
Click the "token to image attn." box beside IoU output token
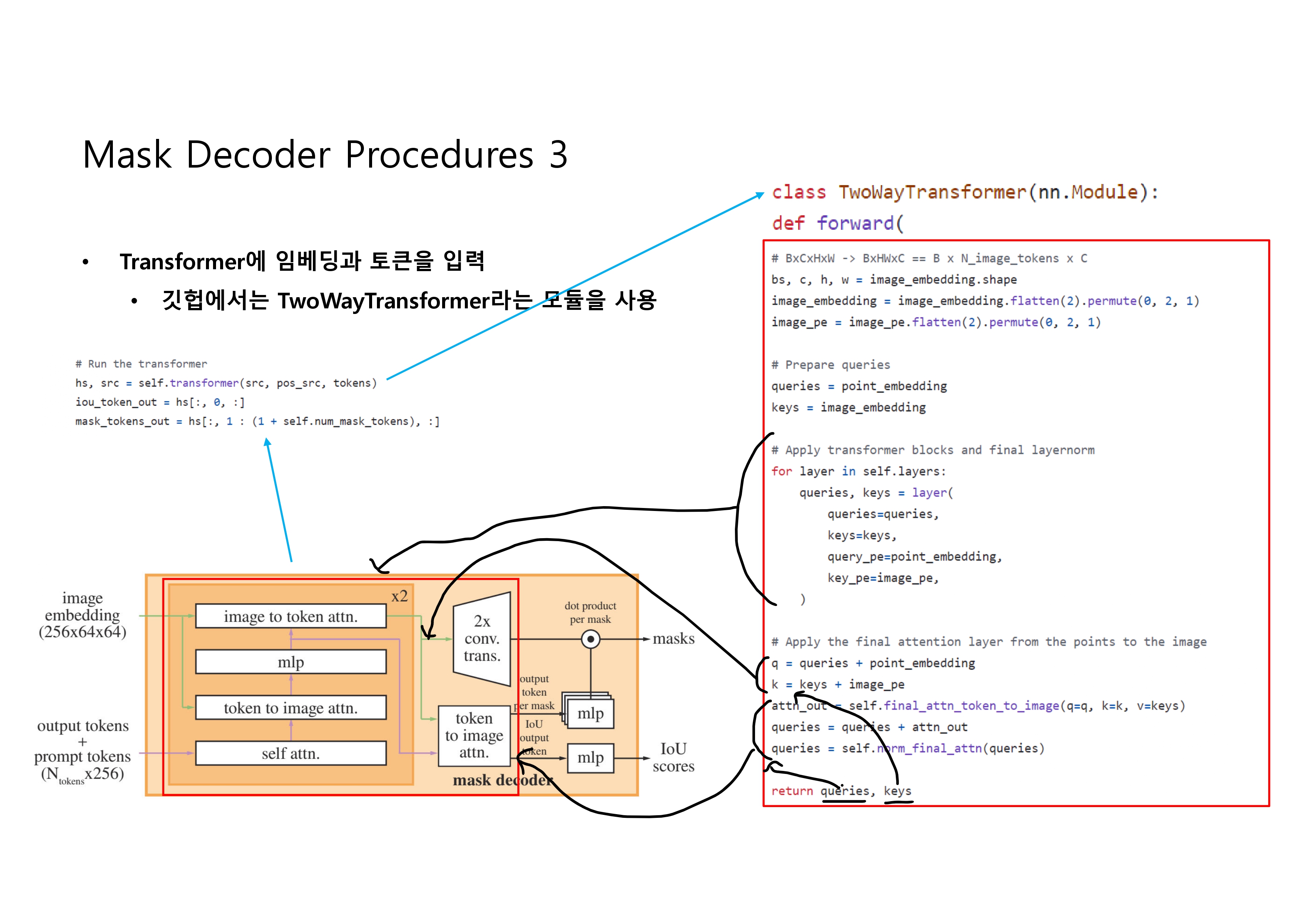coord(474,736)
